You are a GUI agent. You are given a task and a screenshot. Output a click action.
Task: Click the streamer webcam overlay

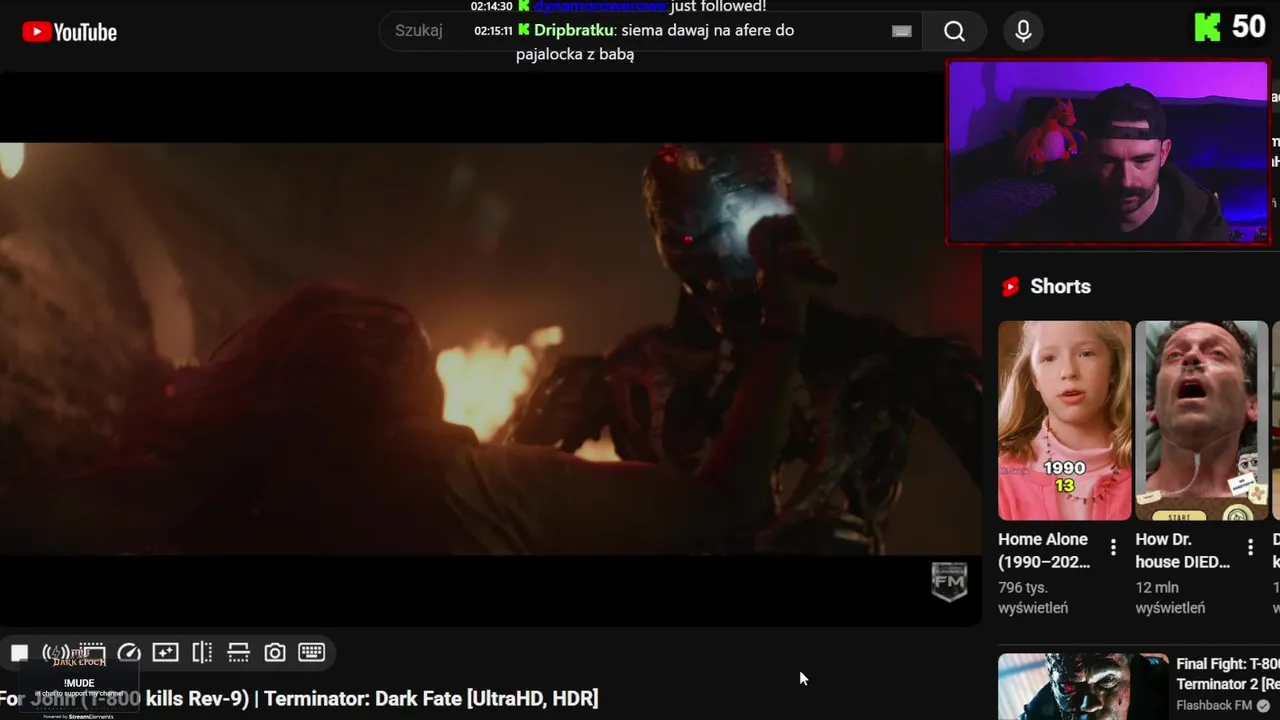[x=1108, y=151]
